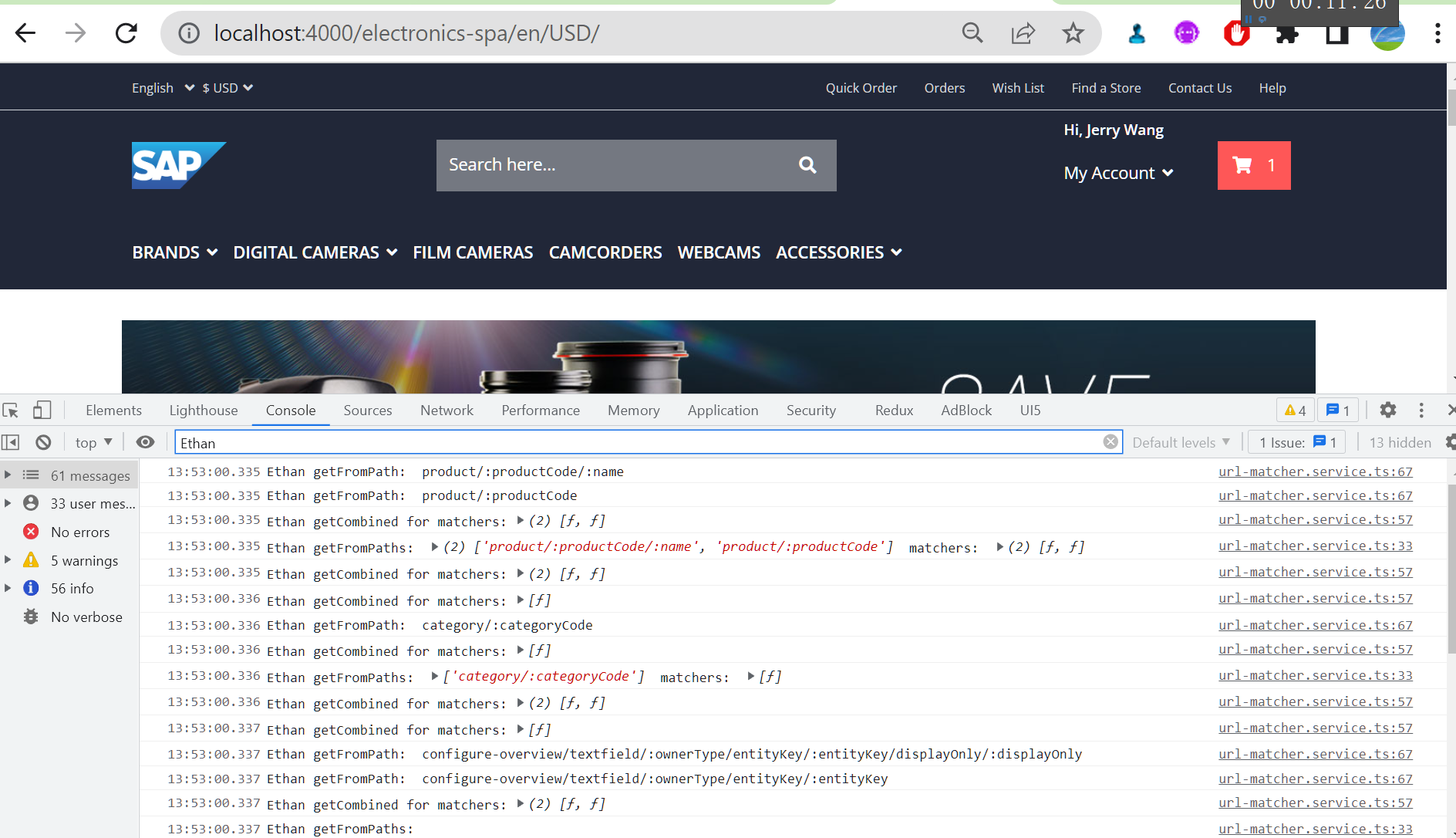
Task: Clear the console messages
Action: [43, 441]
